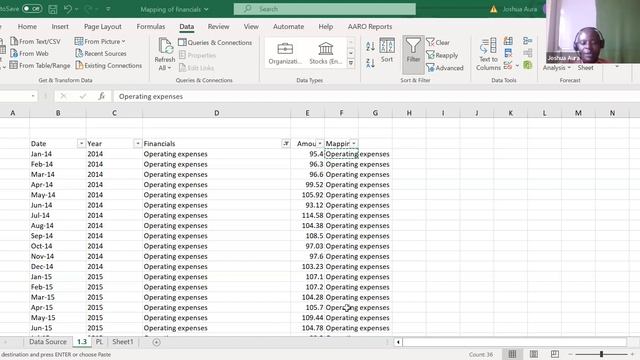The image size is (640, 360).
Task: Cancel the formula bar entry
Action: (63, 96)
